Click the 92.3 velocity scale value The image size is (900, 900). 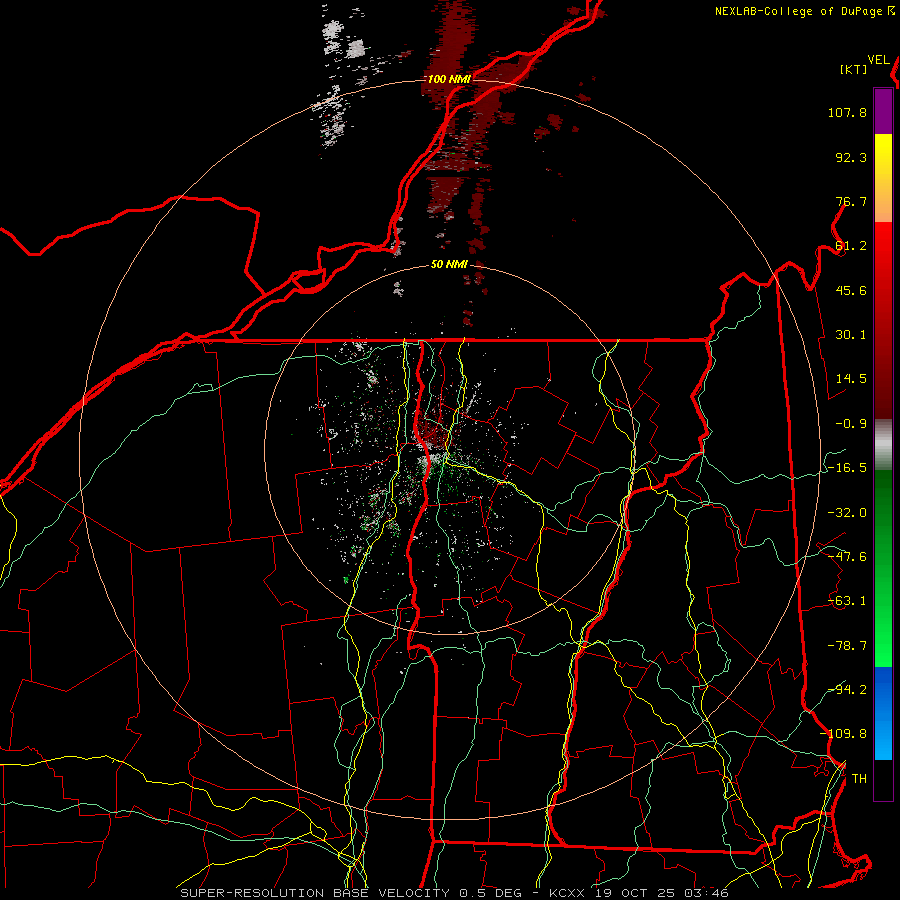(x=851, y=157)
